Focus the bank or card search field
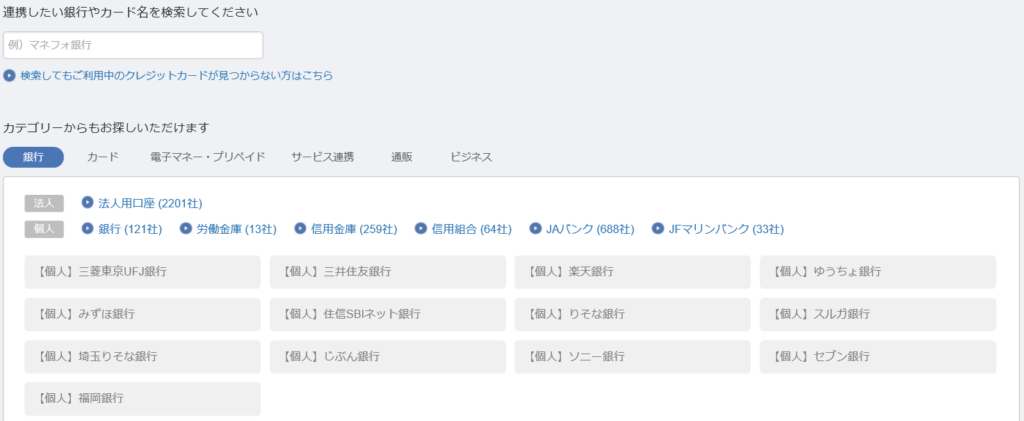1024x421 pixels. pyautogui.click(x=133, y=45)
